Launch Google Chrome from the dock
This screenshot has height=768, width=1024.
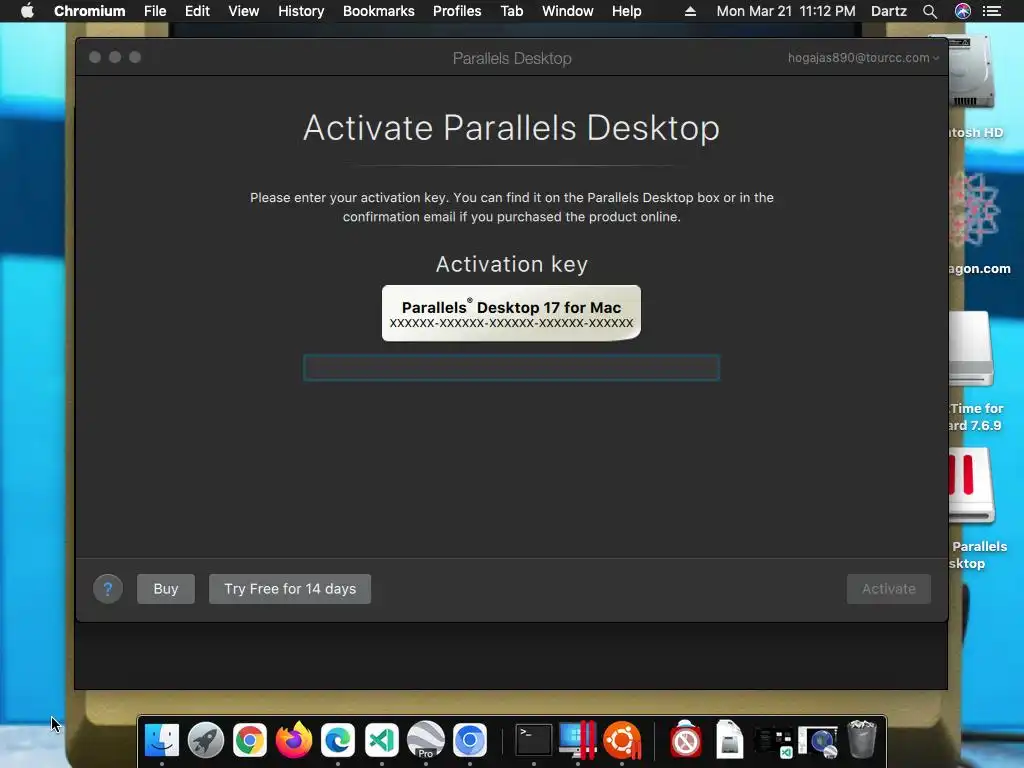coord(249,740)
